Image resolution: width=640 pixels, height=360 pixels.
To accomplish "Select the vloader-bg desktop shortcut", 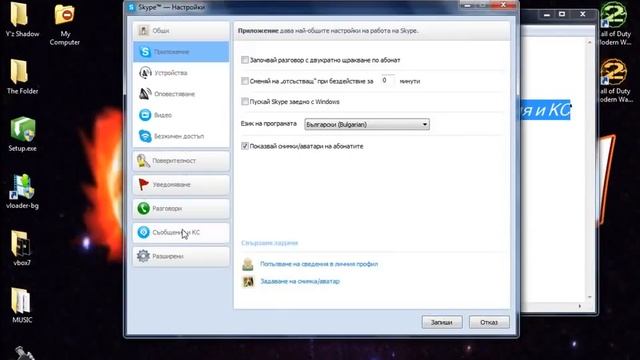I will [x=22, y=191].
